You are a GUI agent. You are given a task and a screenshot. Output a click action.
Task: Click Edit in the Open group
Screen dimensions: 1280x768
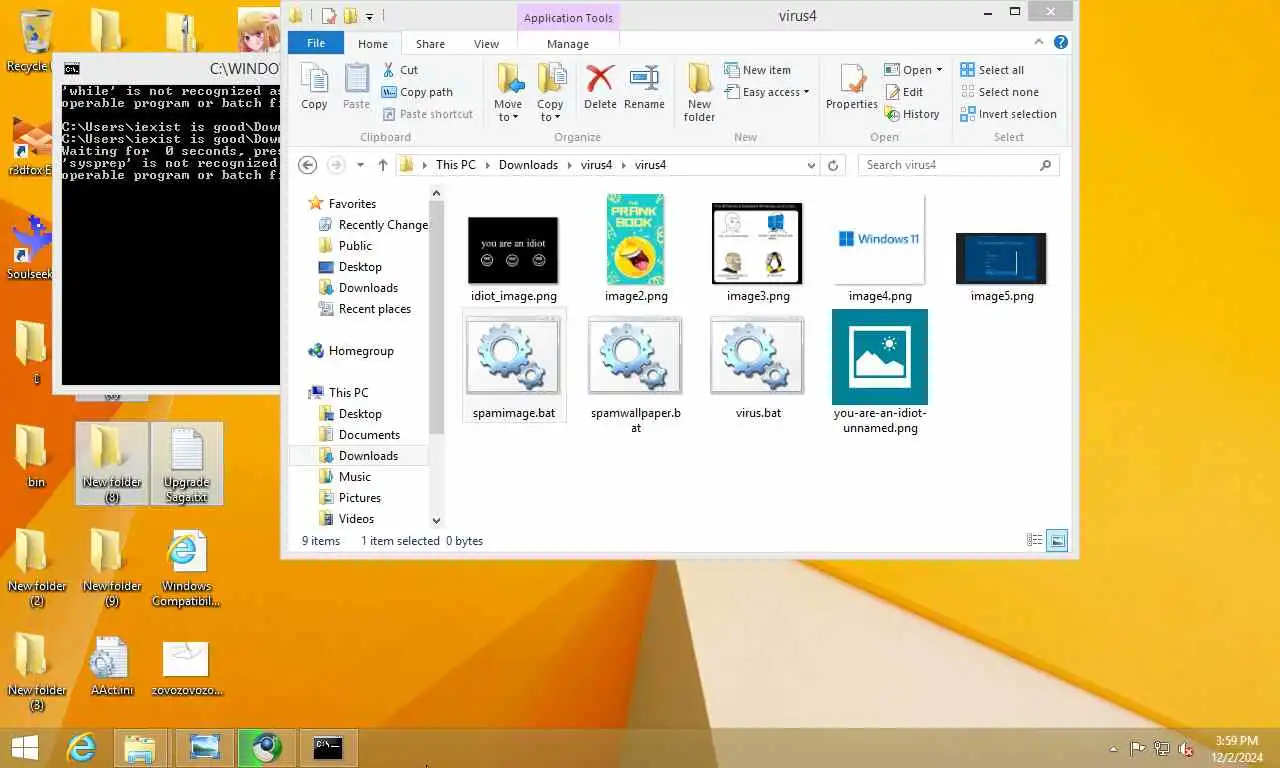[x=904, y=92]
